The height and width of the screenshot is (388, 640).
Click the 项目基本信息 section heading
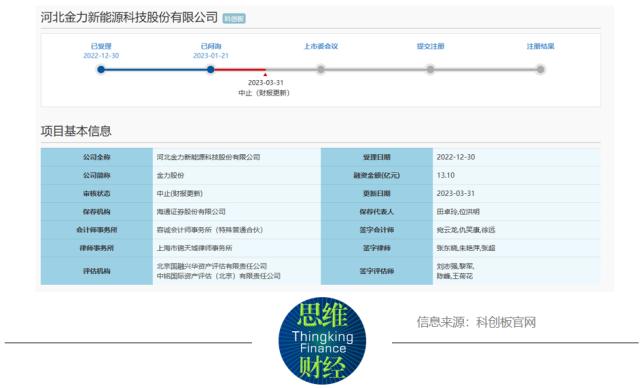pos(76,131)
